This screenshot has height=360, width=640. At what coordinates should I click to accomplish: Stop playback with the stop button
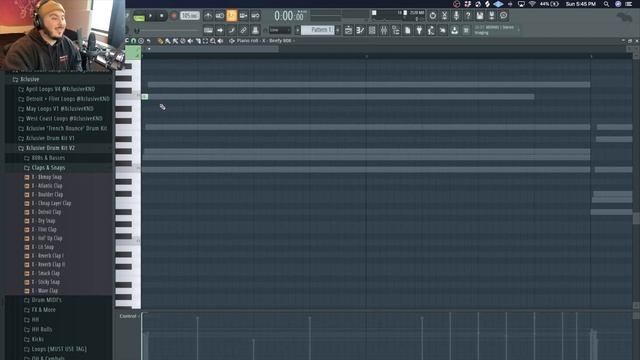point(162,16)
